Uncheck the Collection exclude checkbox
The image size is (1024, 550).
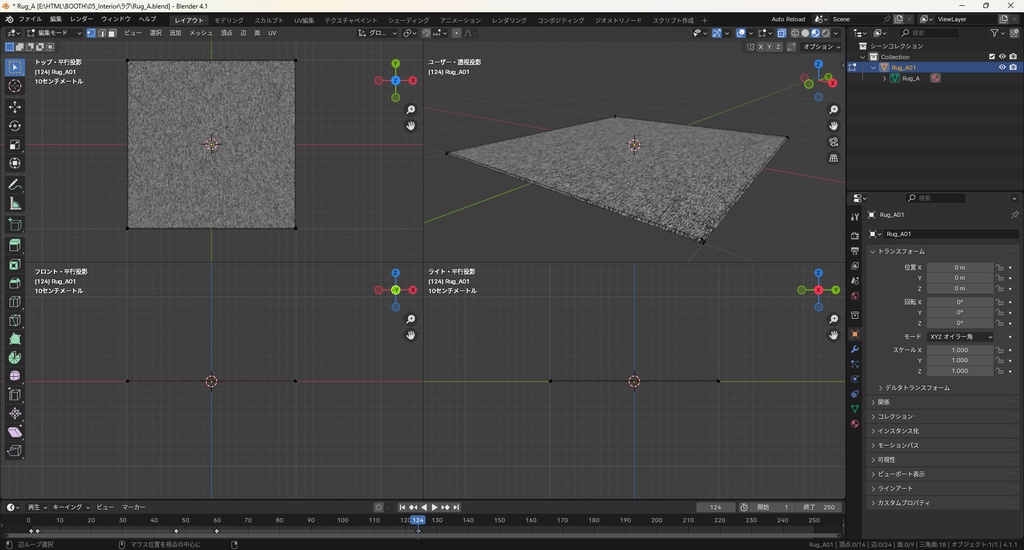coord(992,57)
